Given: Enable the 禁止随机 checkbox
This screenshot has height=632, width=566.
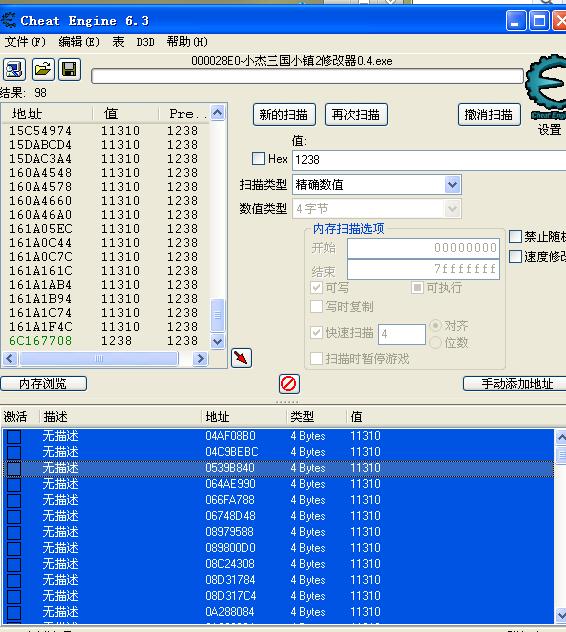Looking at the screenshot, I should point(516,237).
